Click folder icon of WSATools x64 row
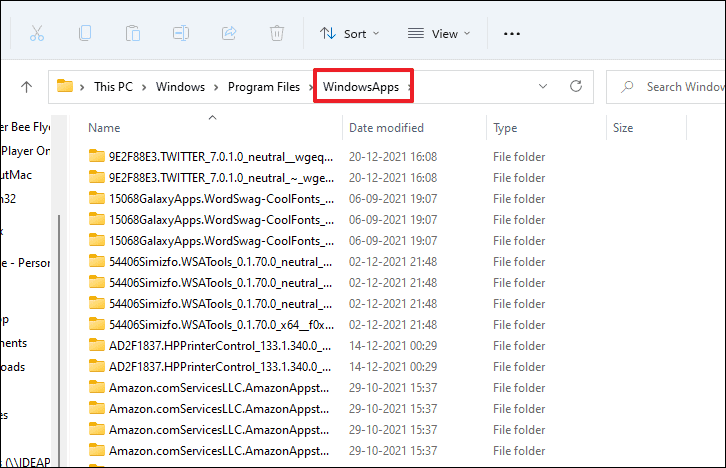 pos(96,324)
